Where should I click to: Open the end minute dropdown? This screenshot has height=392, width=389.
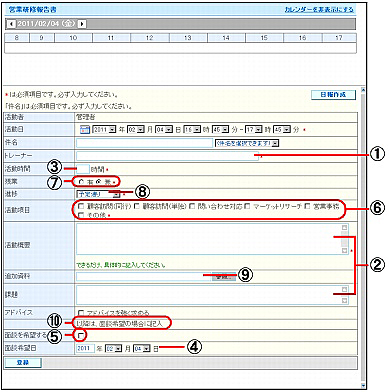point(282,129)
